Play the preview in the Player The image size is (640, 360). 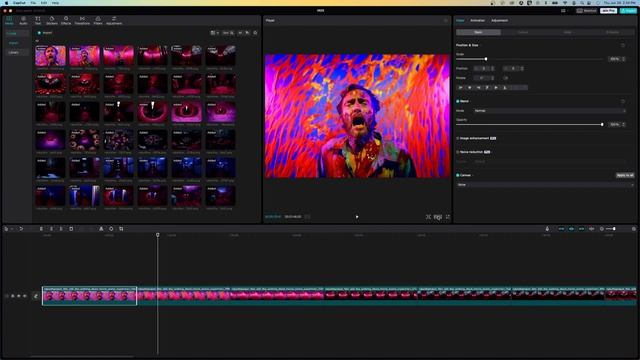(357, 217)
